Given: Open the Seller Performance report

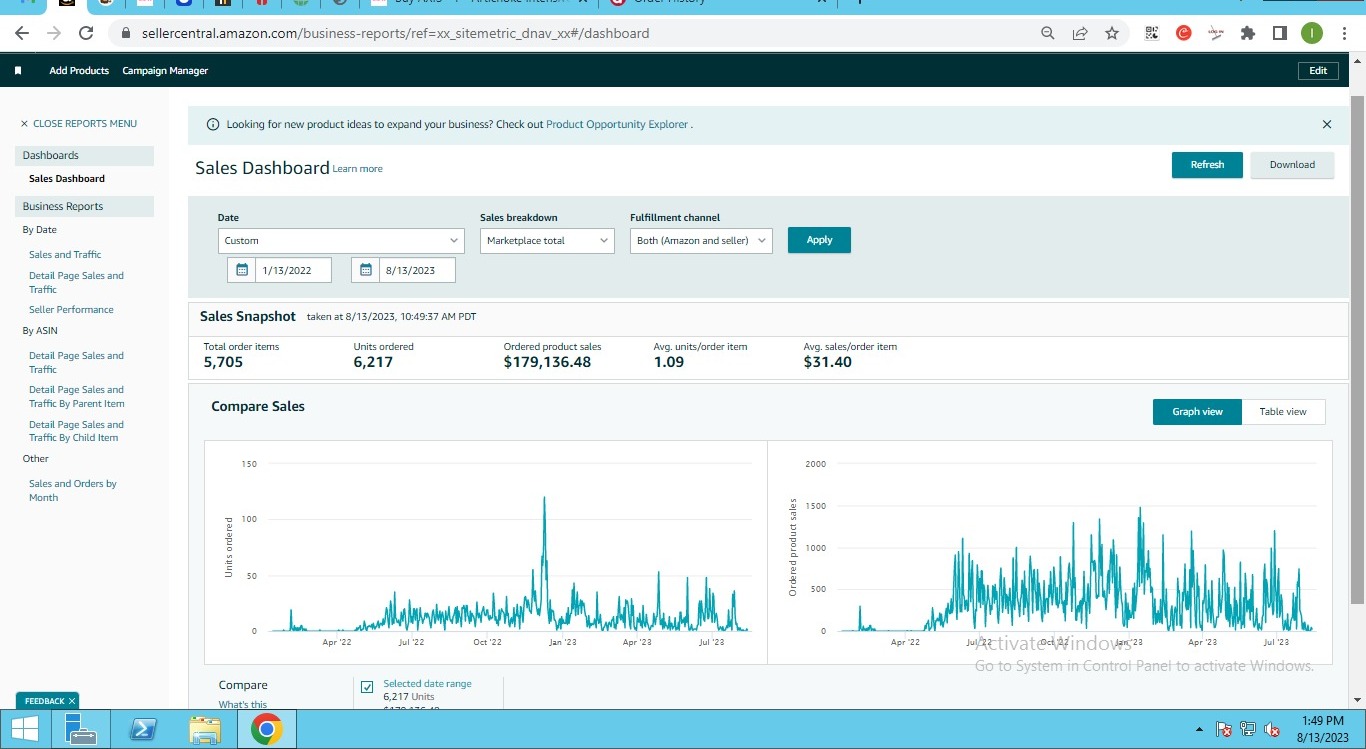Looking at the screenshot, I should tap(71, 310).
